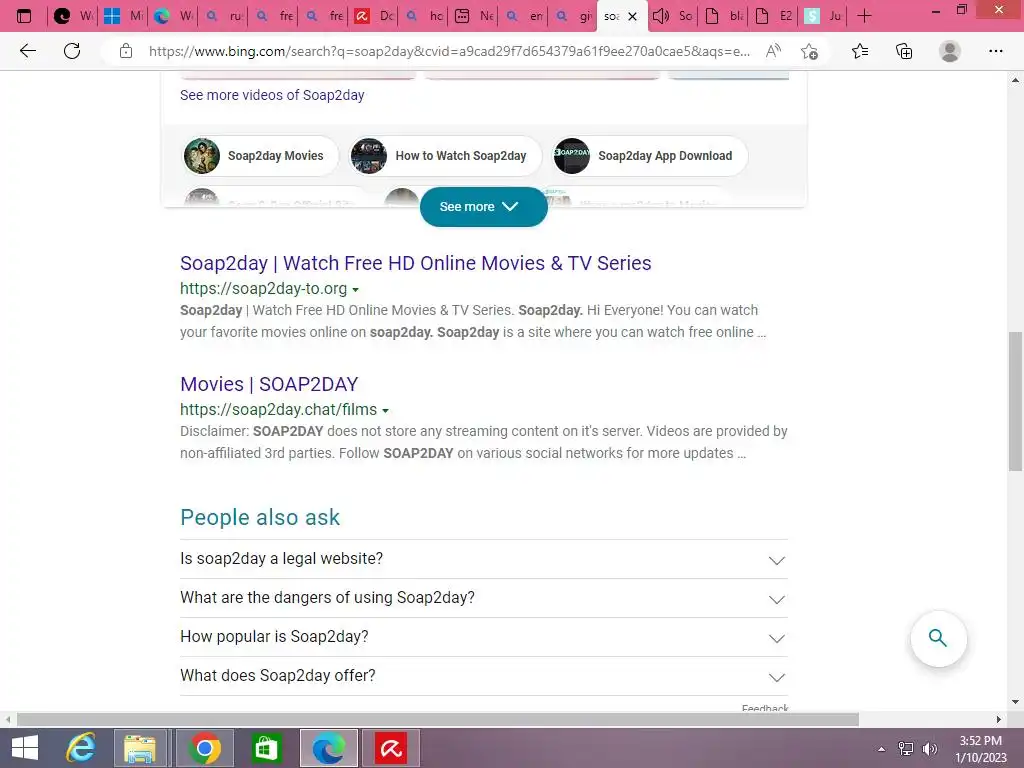Click the 'People also ask' heading
Image resolution: width=1024 pixels, height=768 pixels.
(260, 518)
